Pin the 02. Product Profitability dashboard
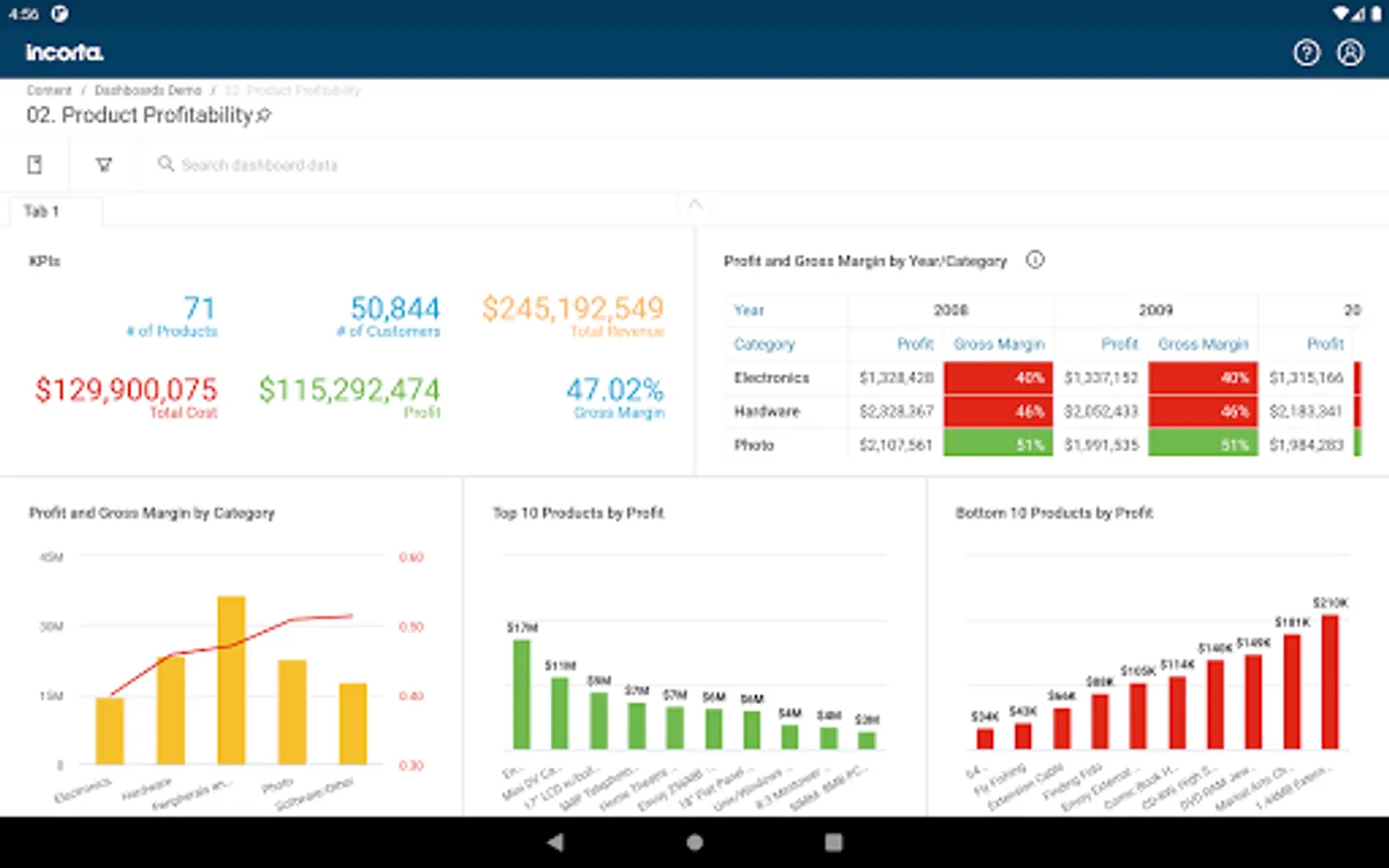This screenshot has width=1389, height=868. [264, 115]
